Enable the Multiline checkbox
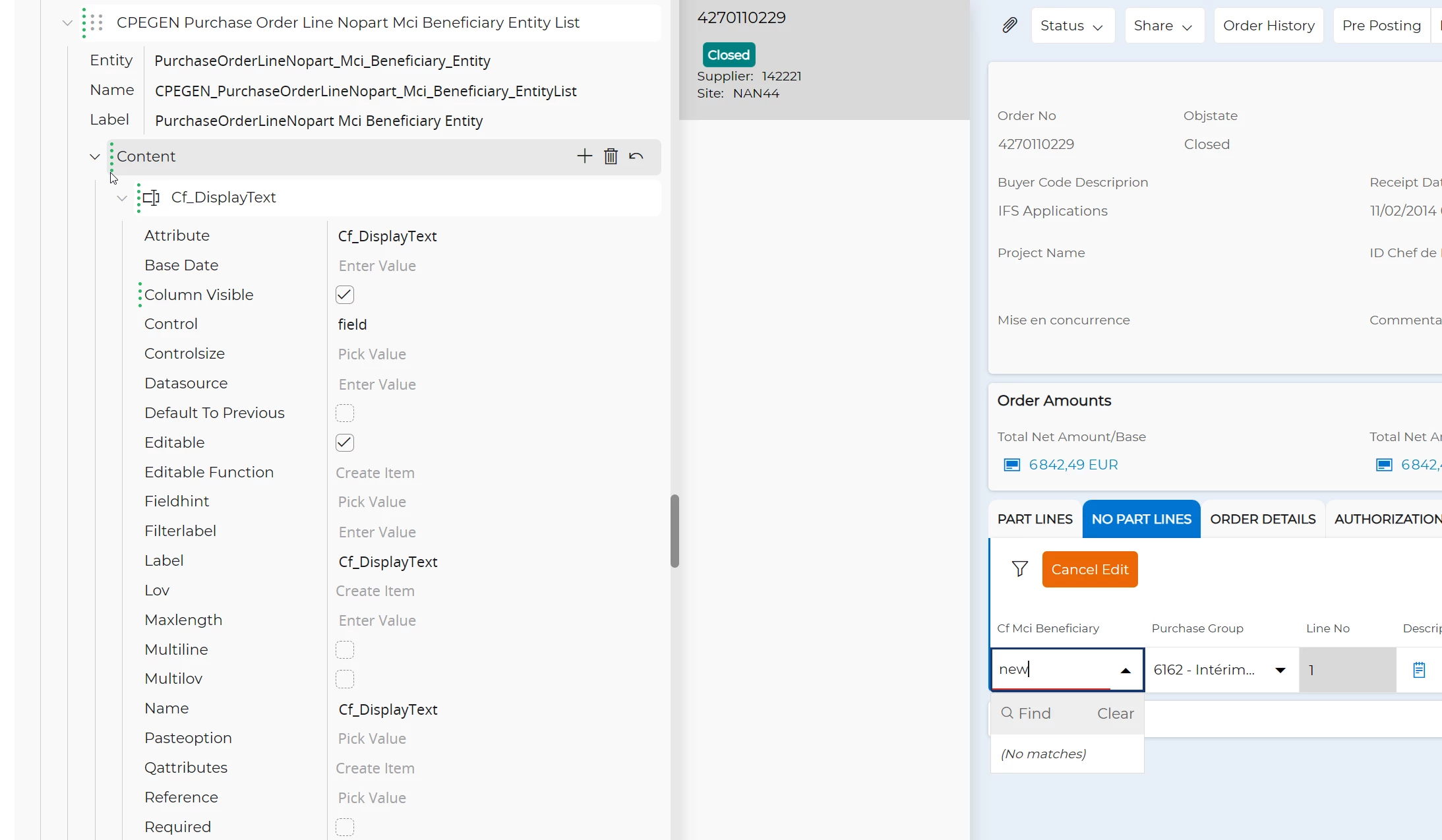Viewport: 1442px width, 840px height. 345,649
